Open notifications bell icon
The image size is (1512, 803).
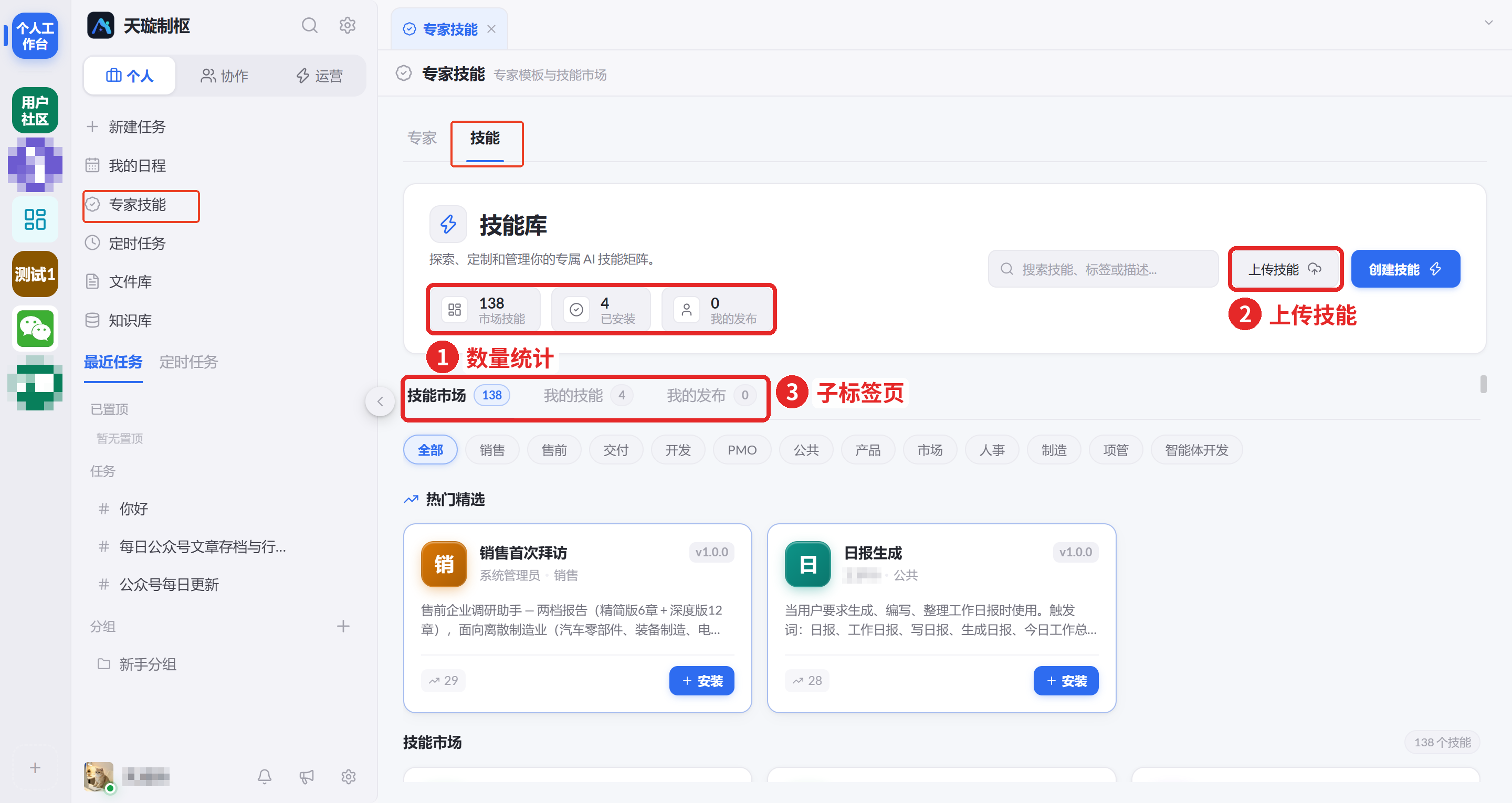click(x=265, y=777)
